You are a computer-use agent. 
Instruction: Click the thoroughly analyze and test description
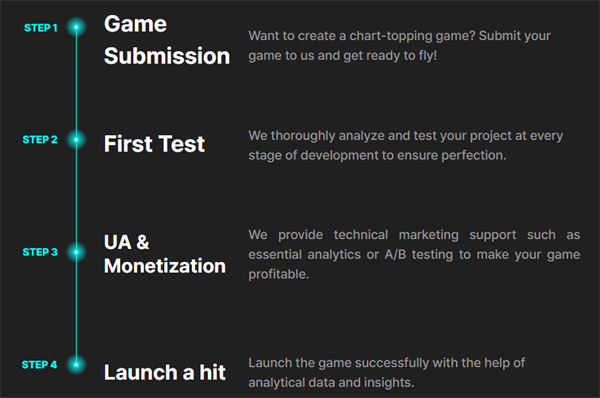point(406,145)
